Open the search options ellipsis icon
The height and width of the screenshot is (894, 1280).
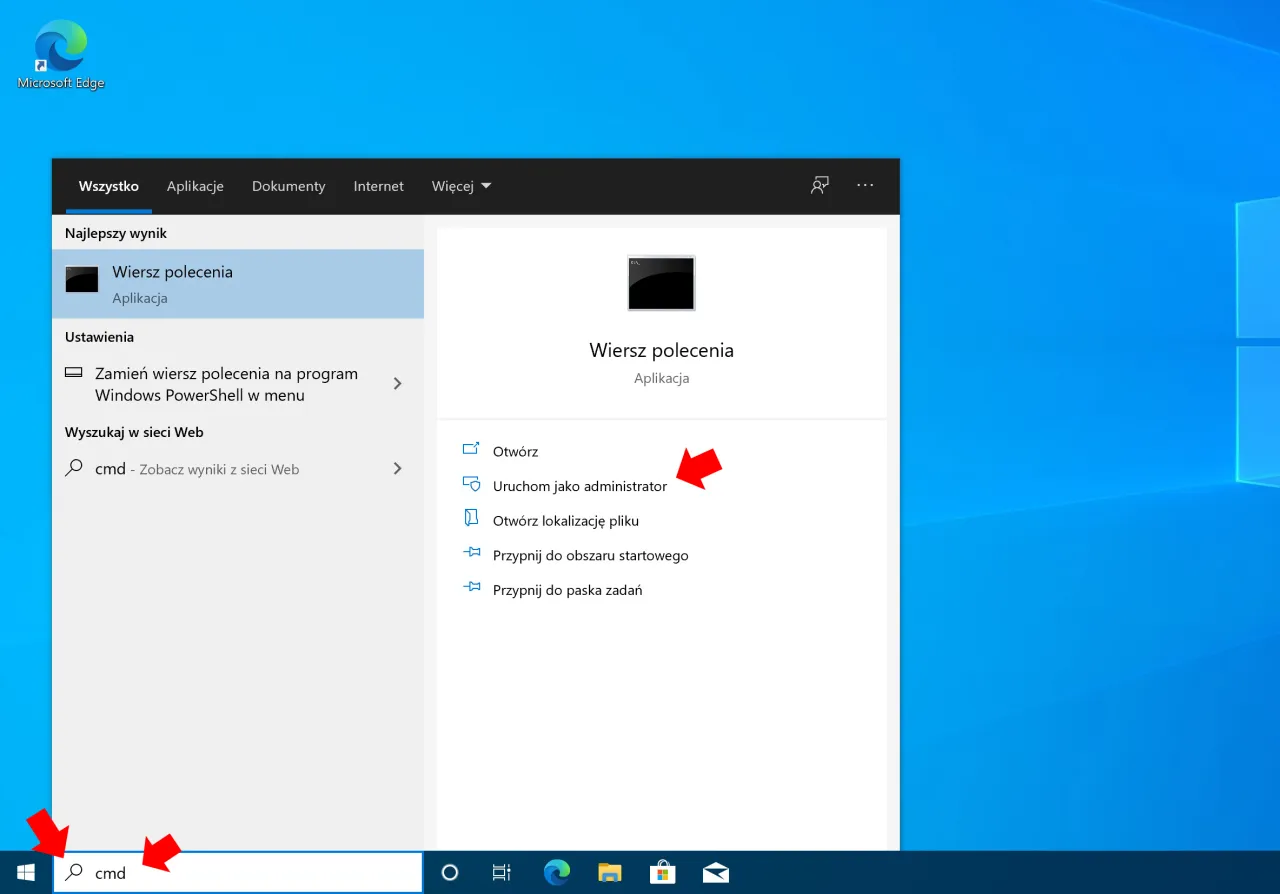tap(864, 186)
